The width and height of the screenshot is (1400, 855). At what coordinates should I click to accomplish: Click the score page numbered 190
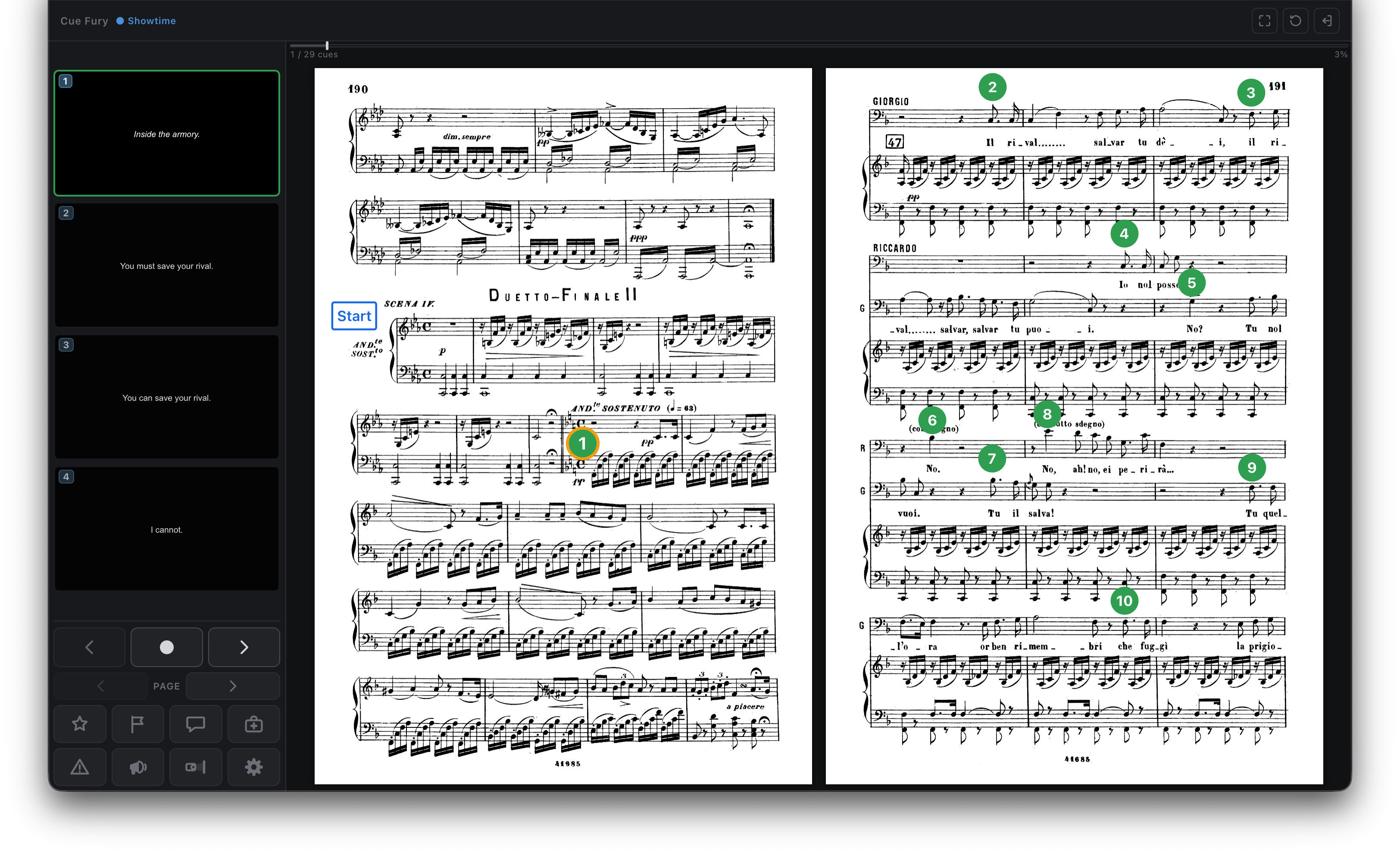(562, 426)
